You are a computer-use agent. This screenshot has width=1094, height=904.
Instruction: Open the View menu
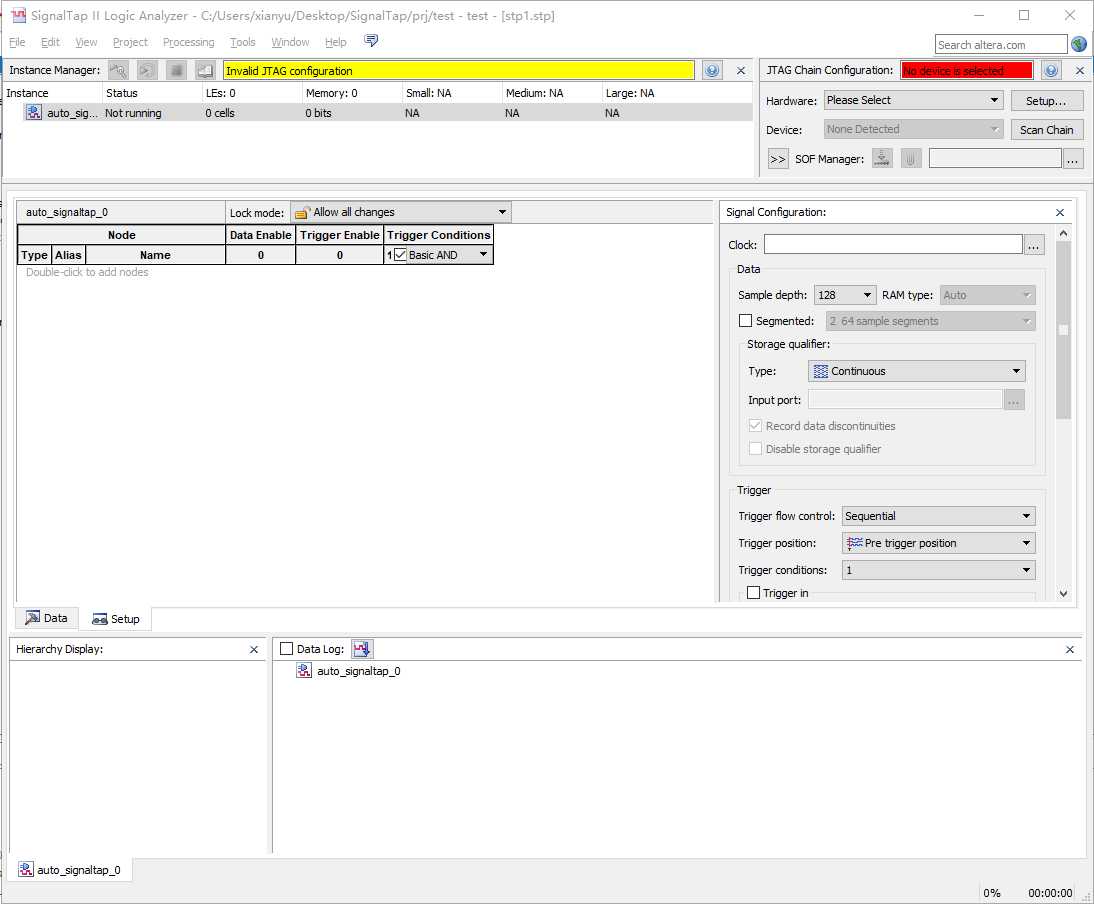87,42
